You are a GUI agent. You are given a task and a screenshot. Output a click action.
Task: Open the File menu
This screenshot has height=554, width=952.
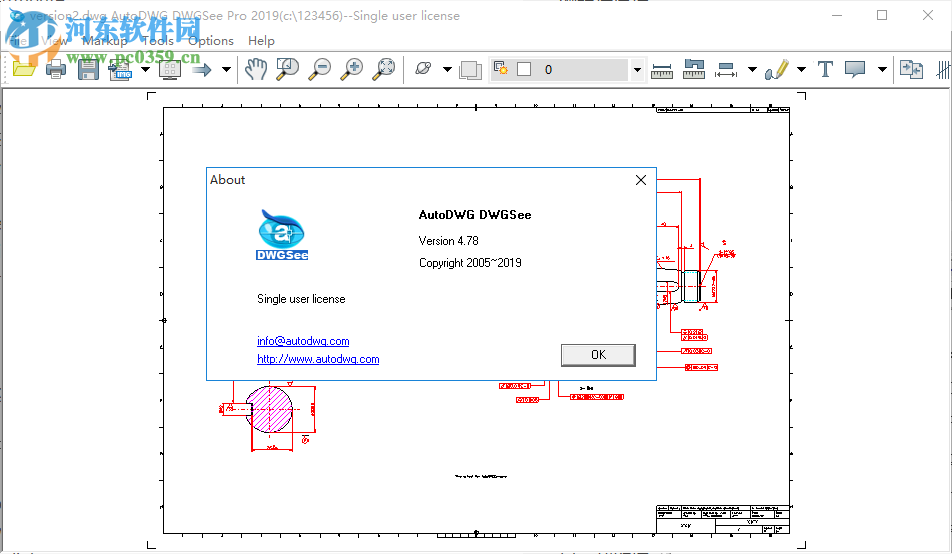pyautogui.click(x=18, y=41)
